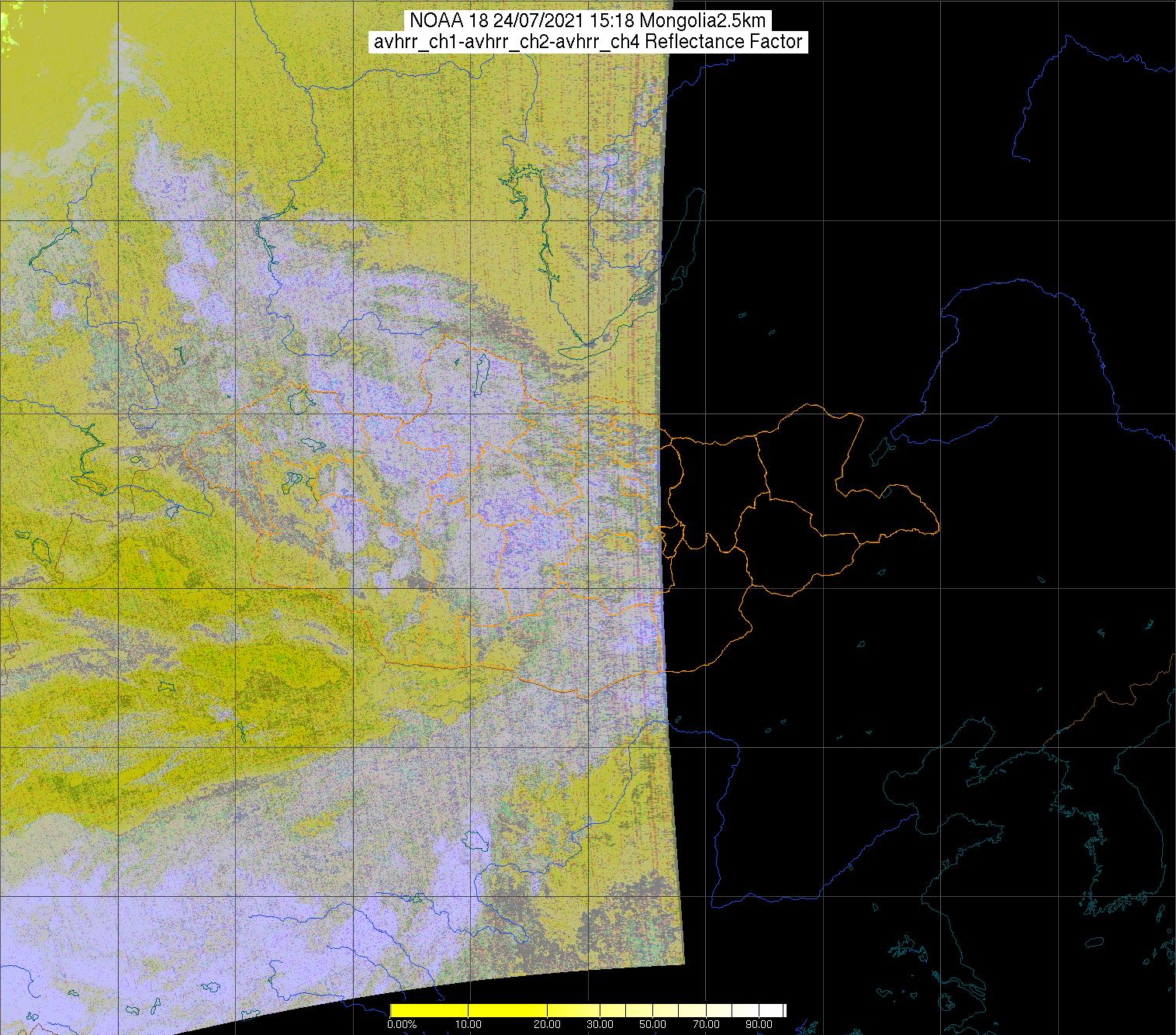Click the "10.00" scale label

pos(469,1025)
